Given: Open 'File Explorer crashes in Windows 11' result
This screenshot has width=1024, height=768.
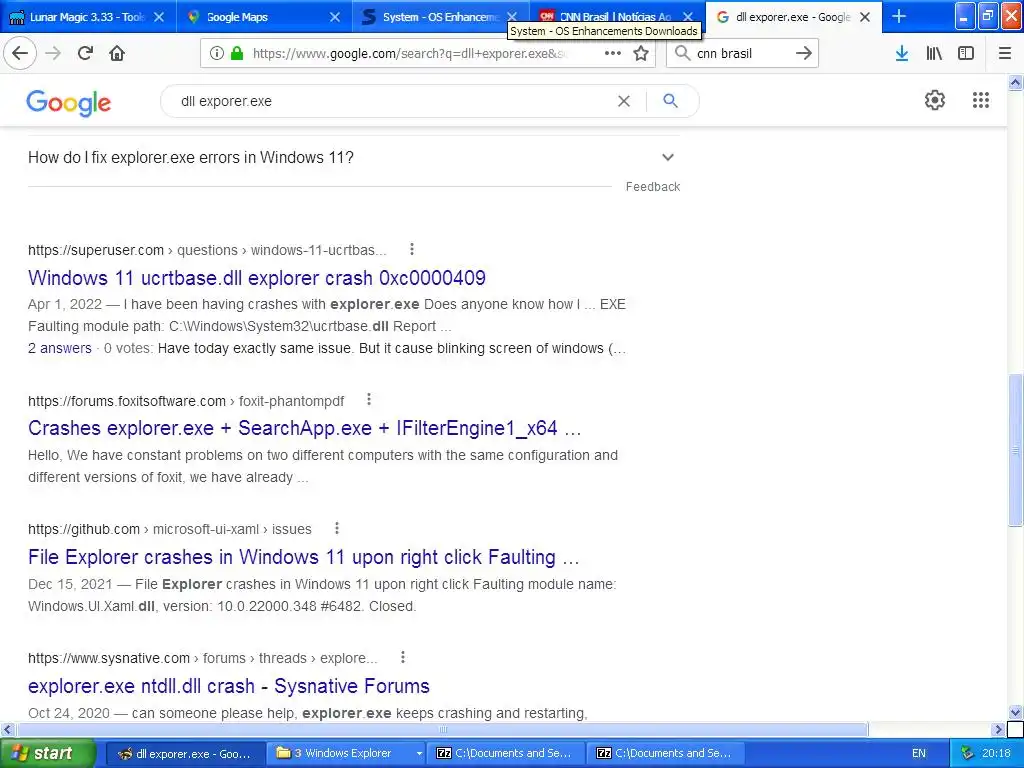Looking at the screenshot, I should coord(304,557).
